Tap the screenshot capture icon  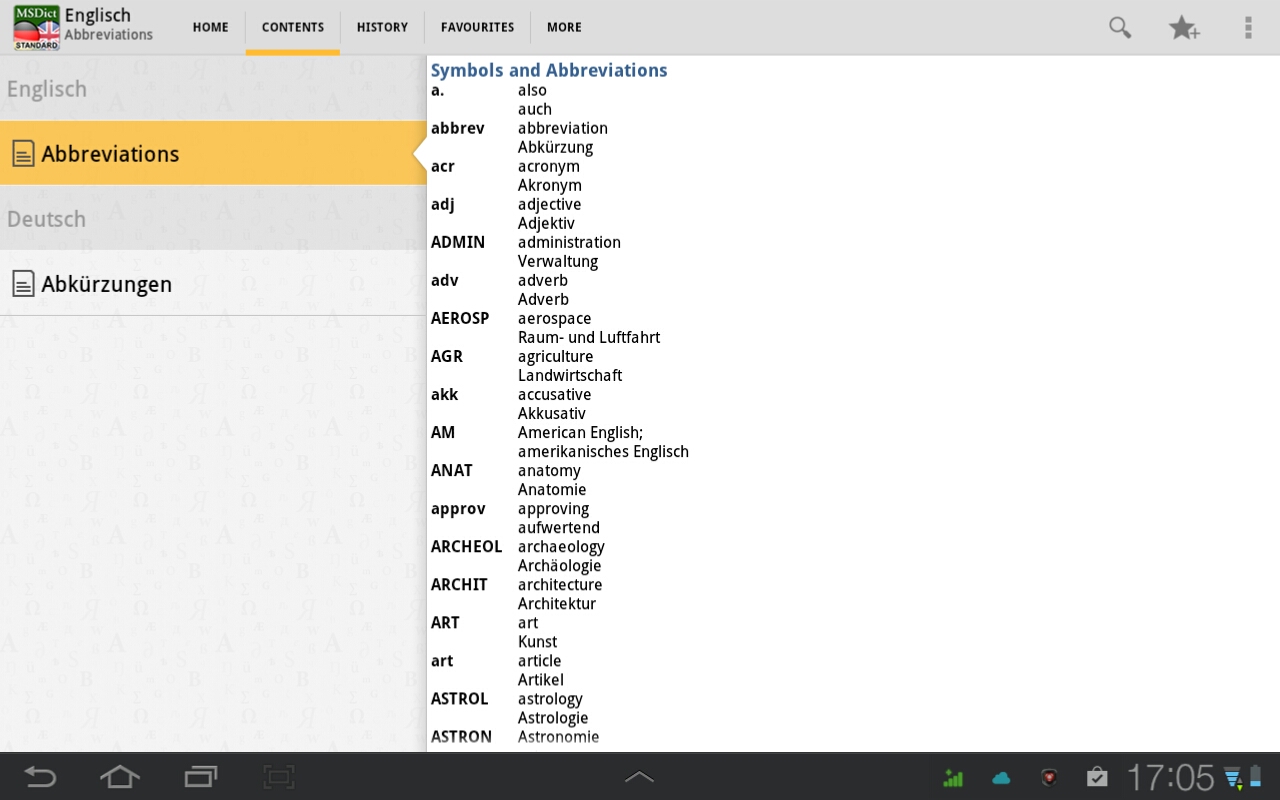click(279, 776)
